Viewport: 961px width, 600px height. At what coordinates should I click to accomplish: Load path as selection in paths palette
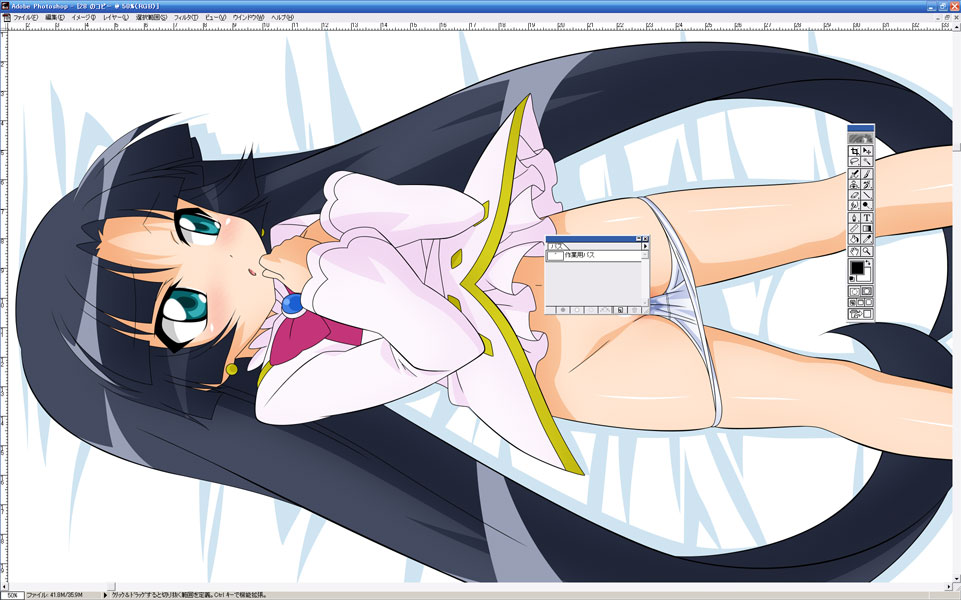(x=591, y=310)
